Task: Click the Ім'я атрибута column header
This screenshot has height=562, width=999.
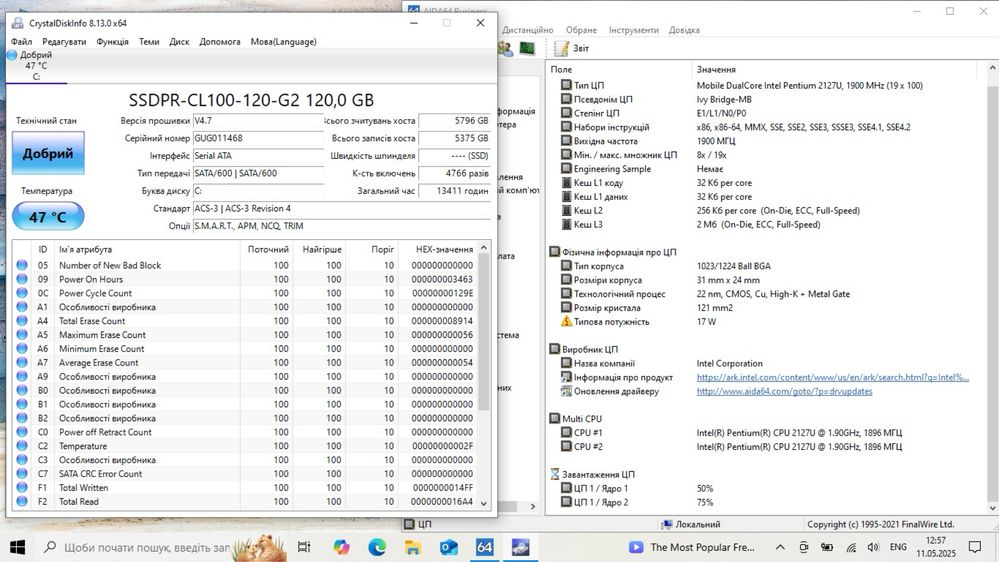Action: [x=148, y=249]
